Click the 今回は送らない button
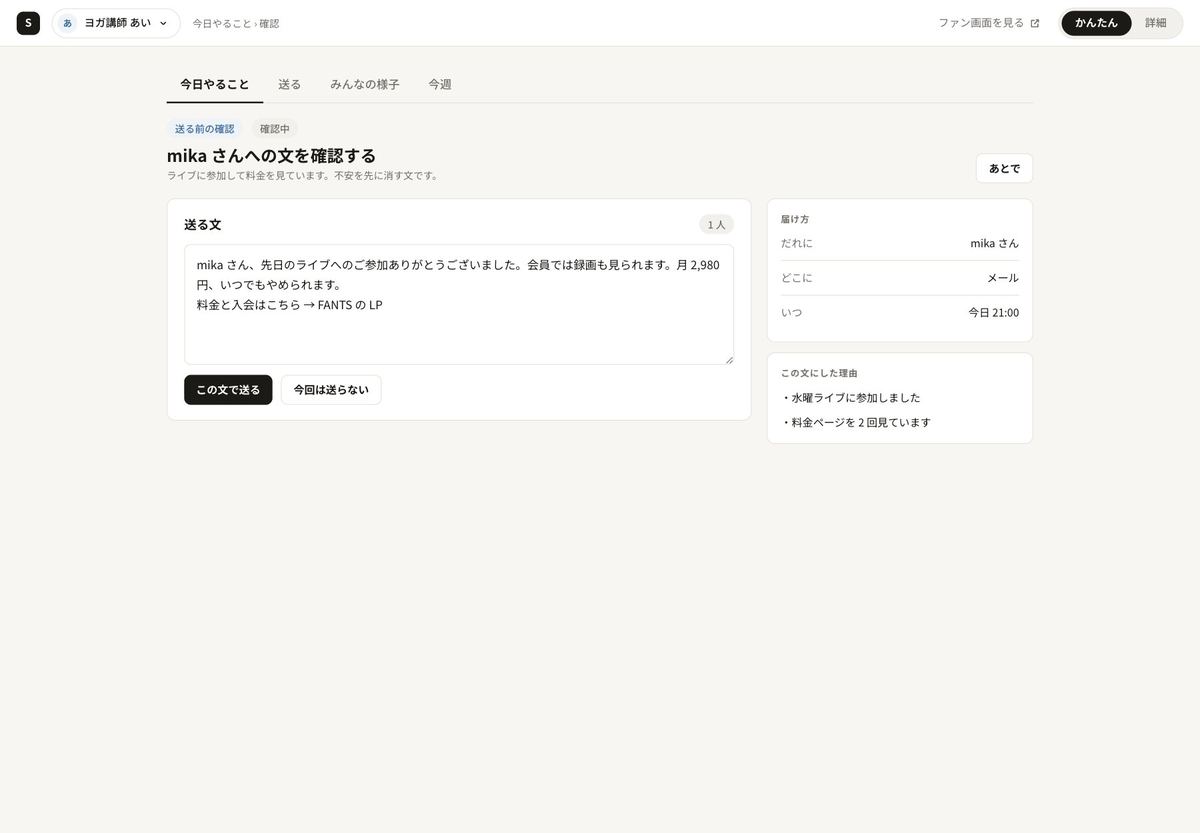The image size is (1200, 833). (x=331, y=390)
